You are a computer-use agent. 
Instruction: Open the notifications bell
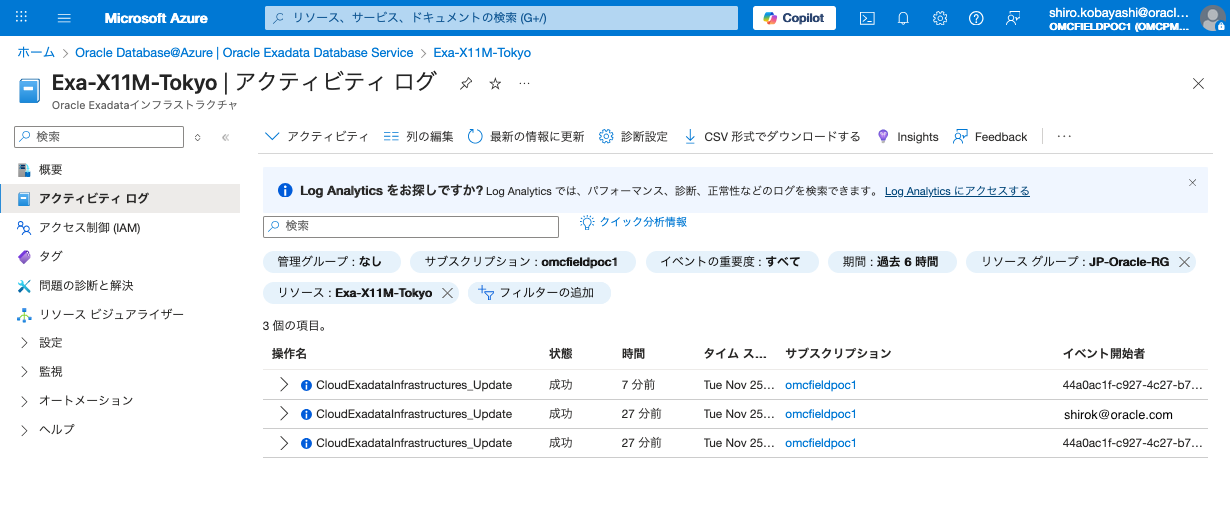[904, 18]
